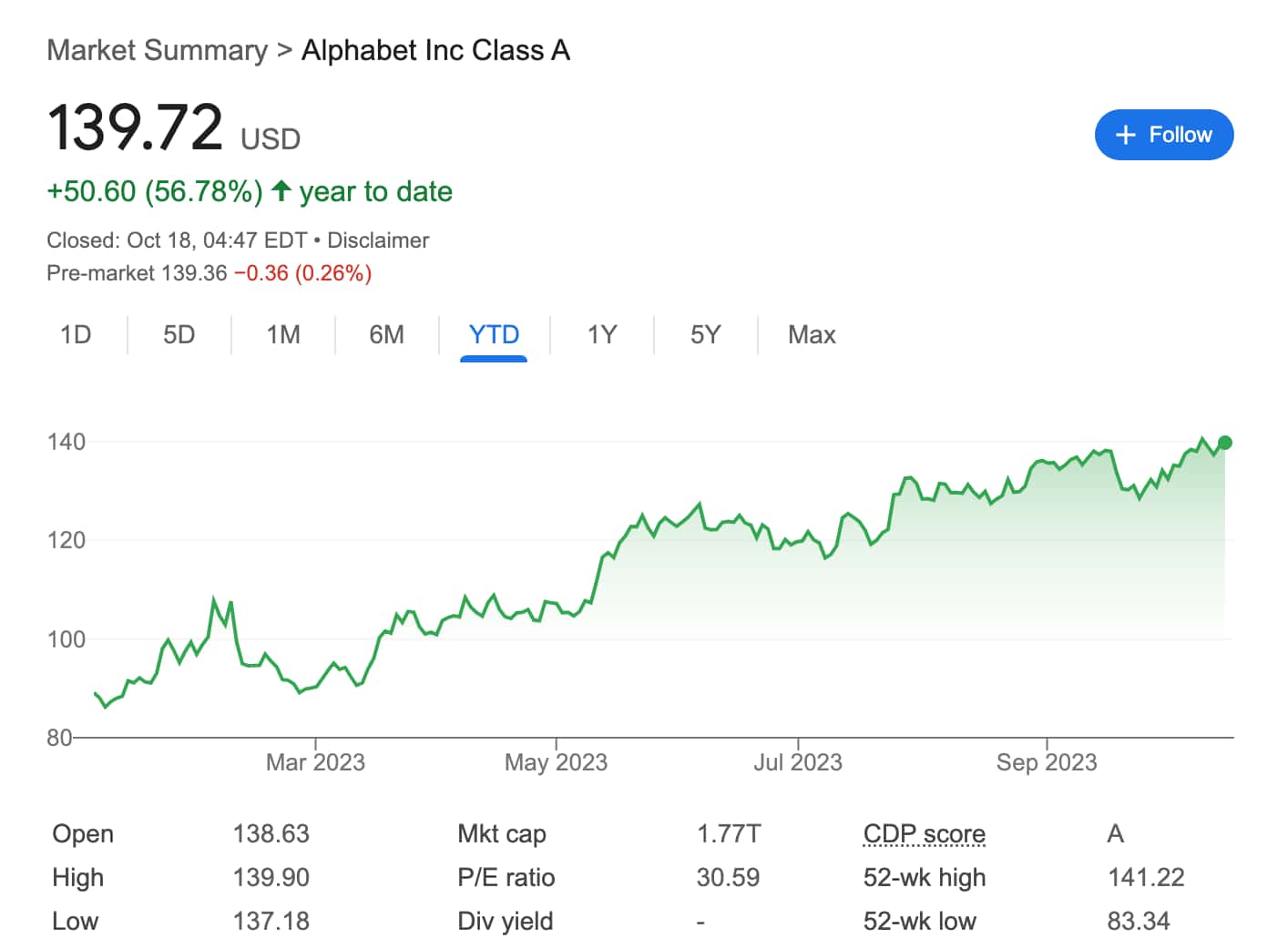View the 5Y chart tab
Screen dimensions: 1288x949
706,335
